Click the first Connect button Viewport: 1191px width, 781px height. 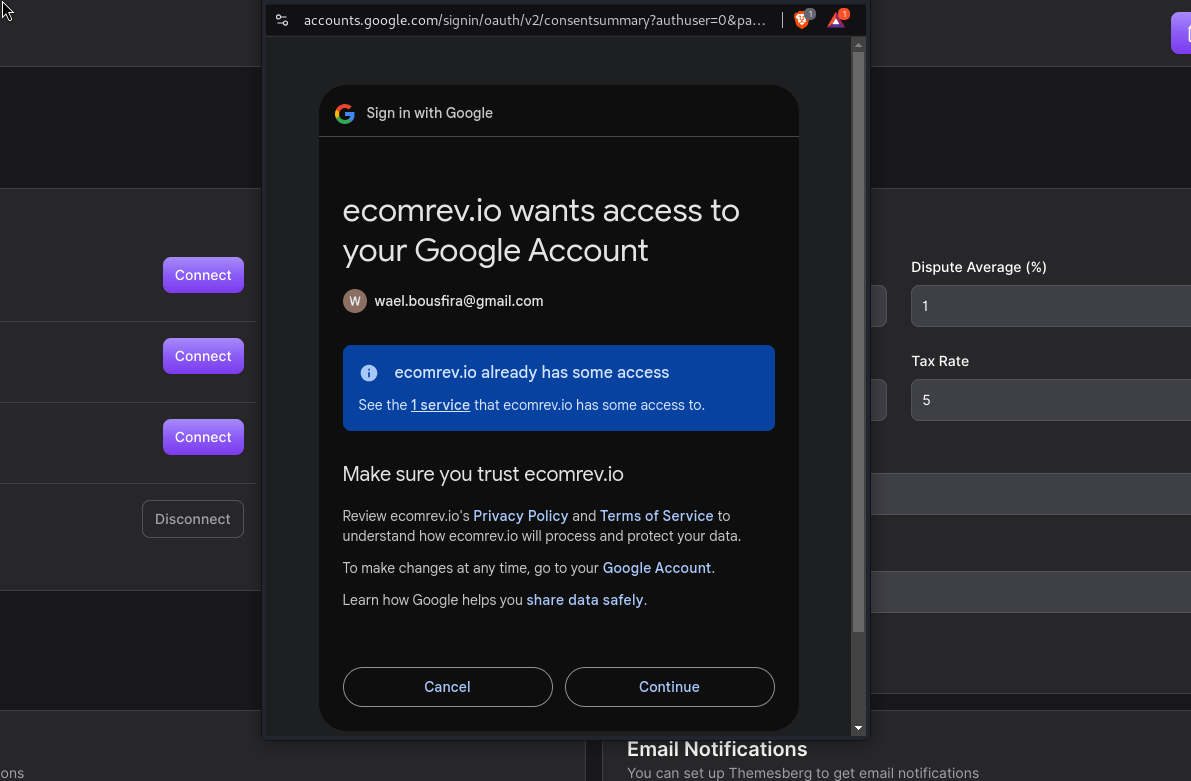click(203, 275)
